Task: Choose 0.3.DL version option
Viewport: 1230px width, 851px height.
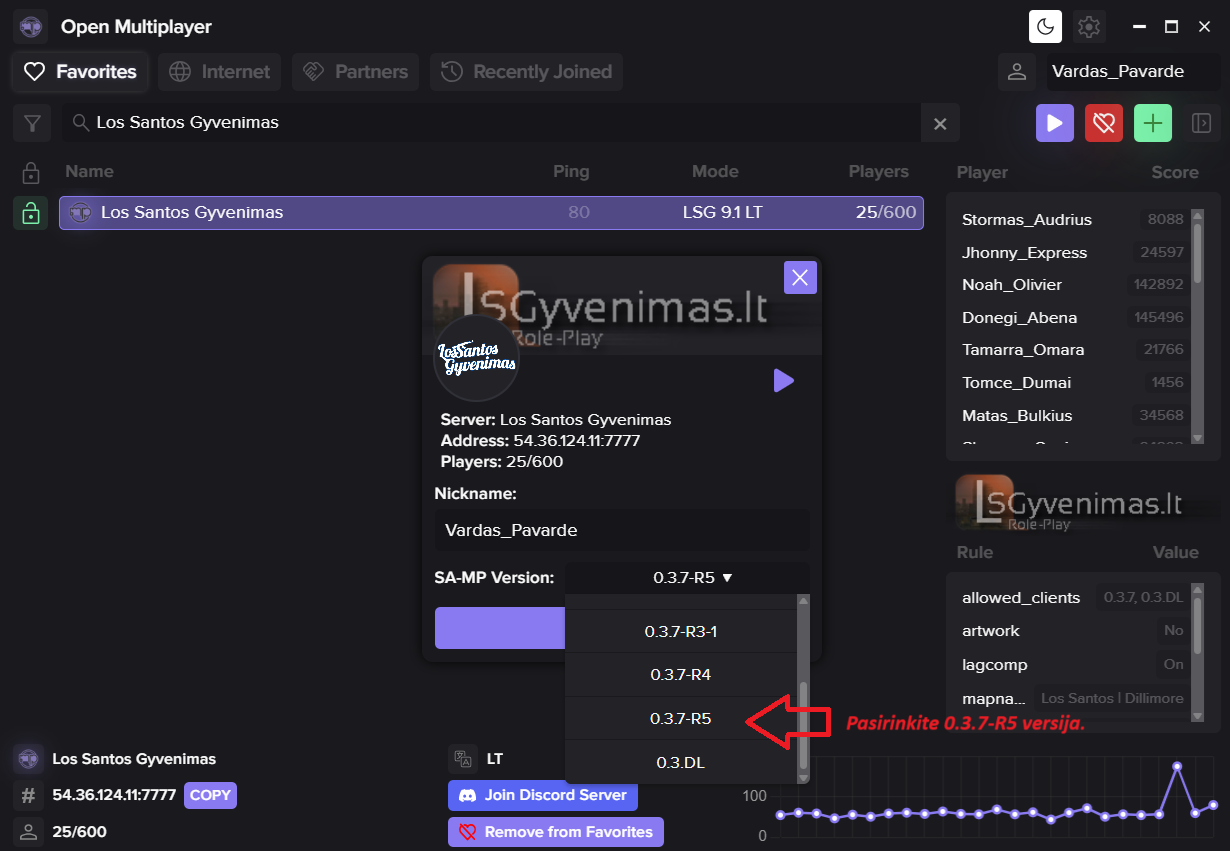Action: [680, 762]
